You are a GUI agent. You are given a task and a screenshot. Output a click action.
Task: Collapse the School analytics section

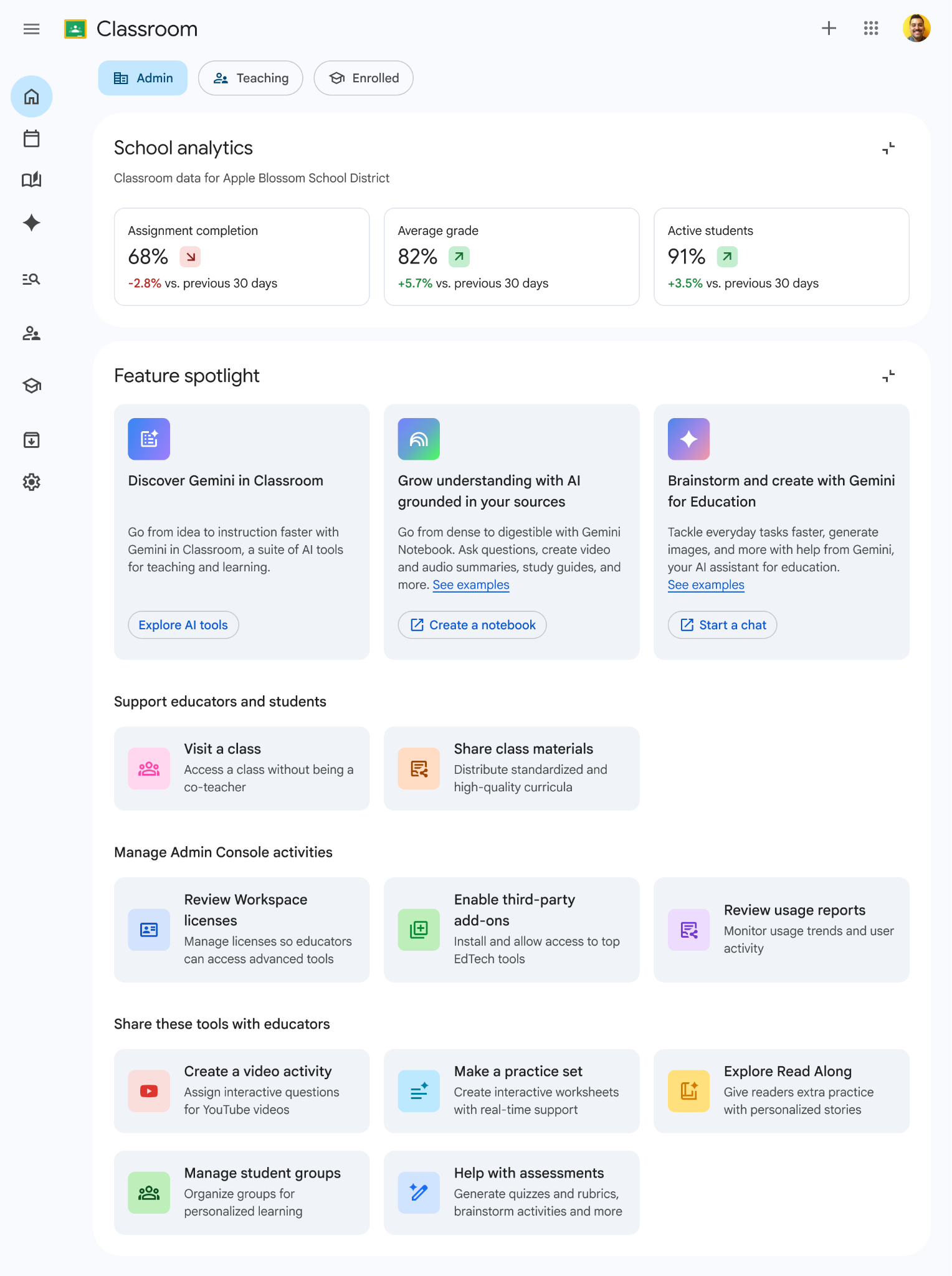click(x=888, y=148)
